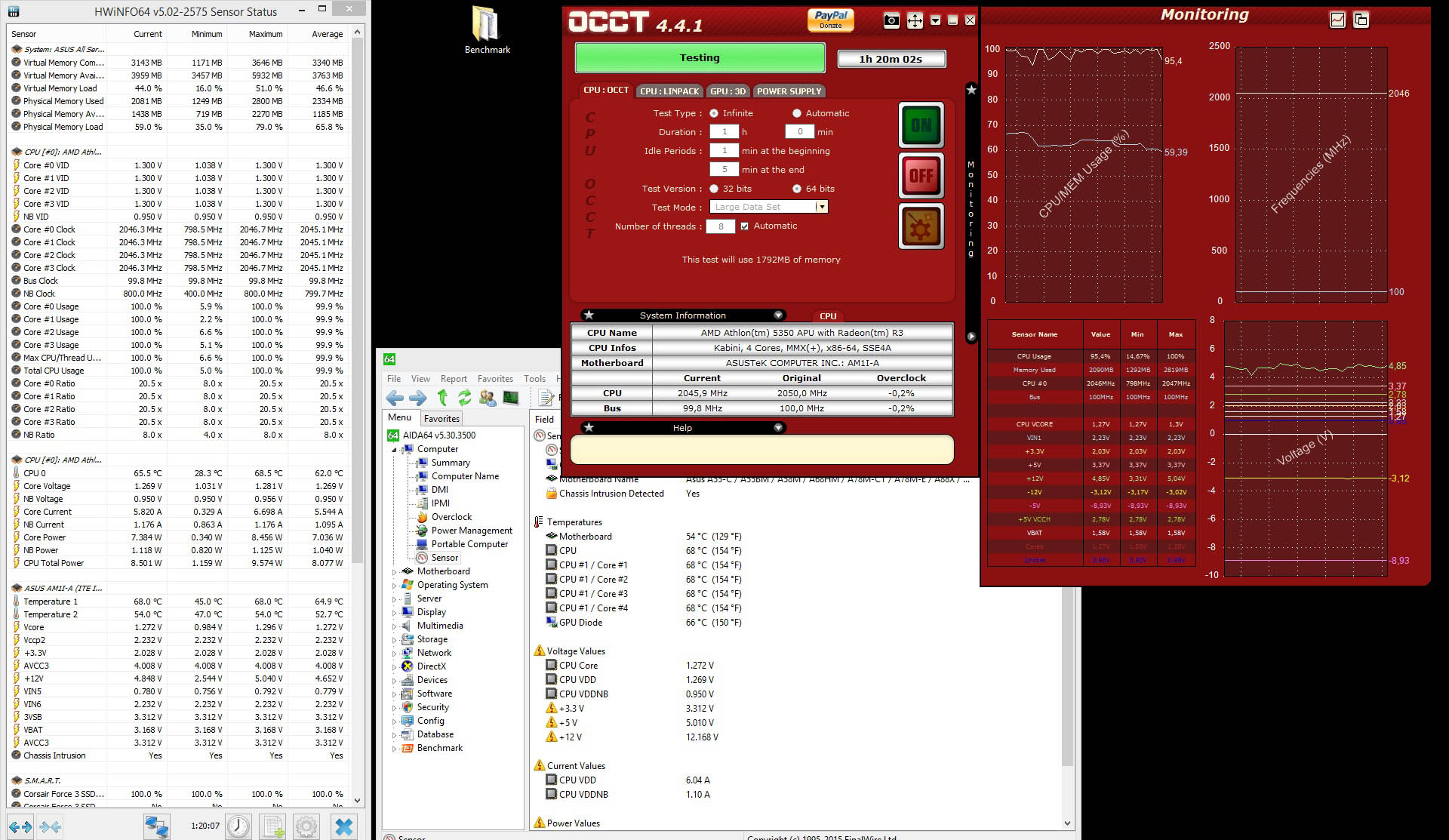Click the Duration minutes input field
The image size is (1449, 840).
click(x=800, y=131)
